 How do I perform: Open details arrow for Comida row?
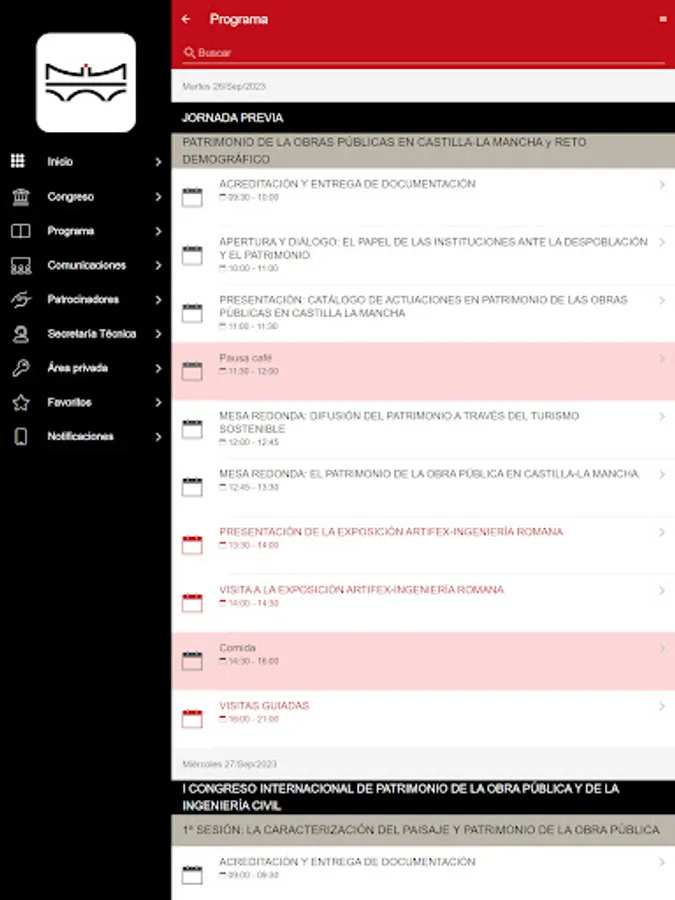tap(662, 648)
